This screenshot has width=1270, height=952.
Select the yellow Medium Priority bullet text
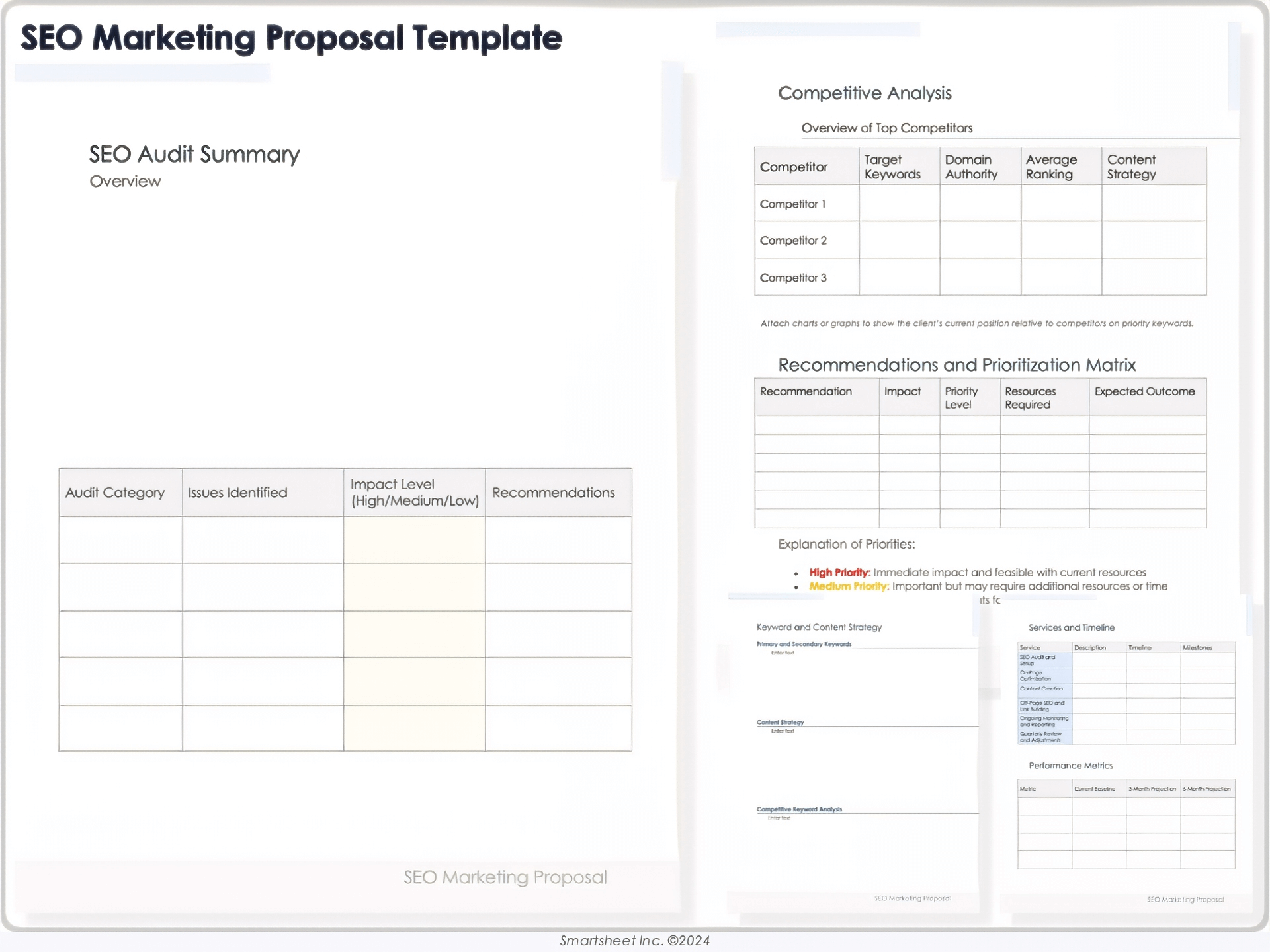coord(849,586)
